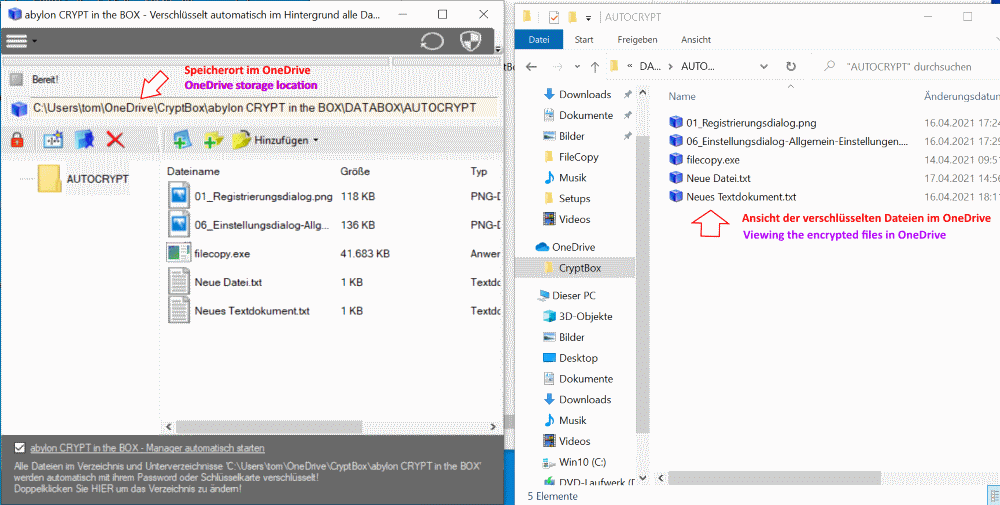Viewport: 1000px width, 505px height.
Task: Click the blue cube icon beside path field
Action: [x=19, y=108]
